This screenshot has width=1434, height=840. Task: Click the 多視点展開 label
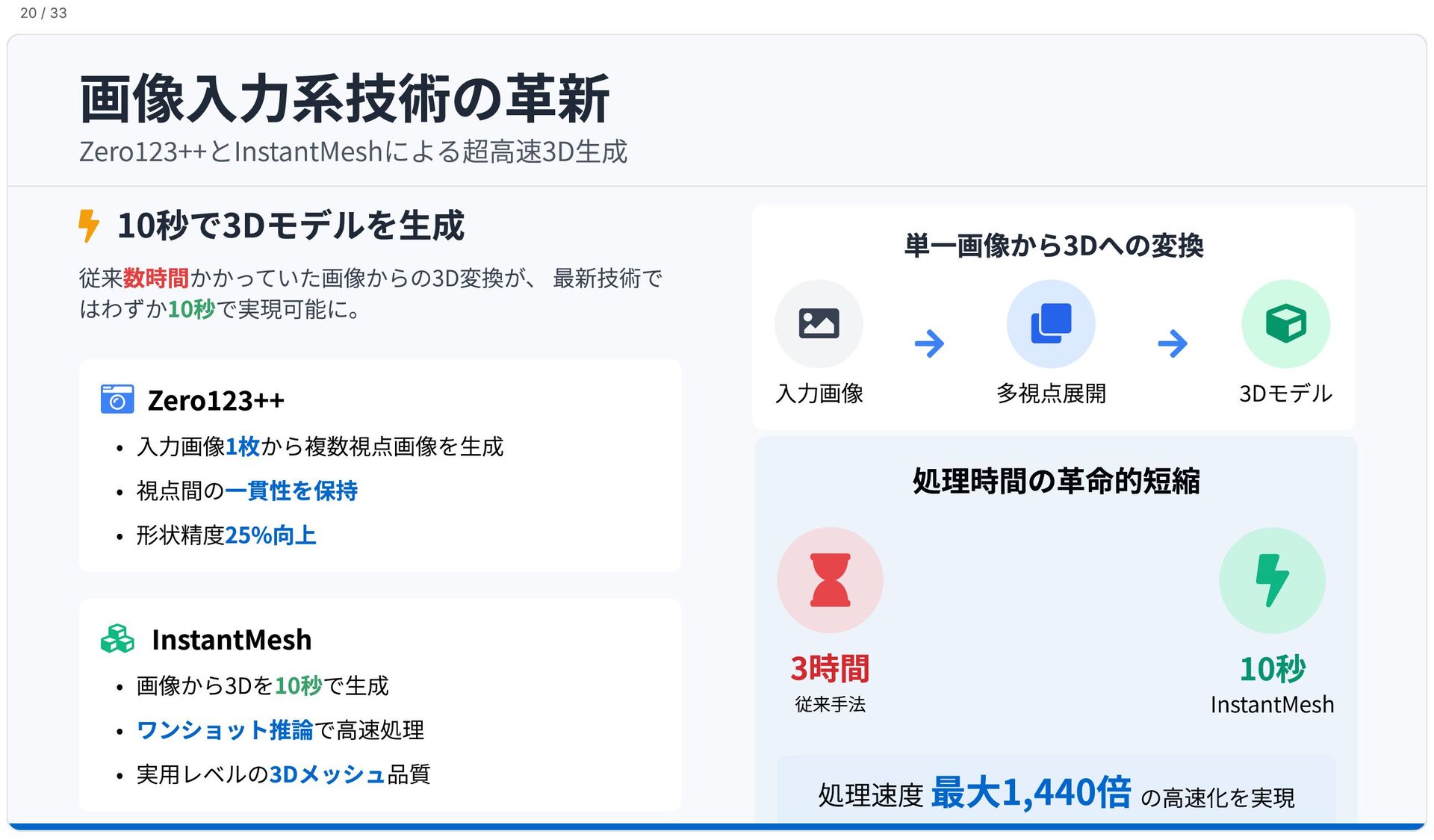[x=1051, y=393]
